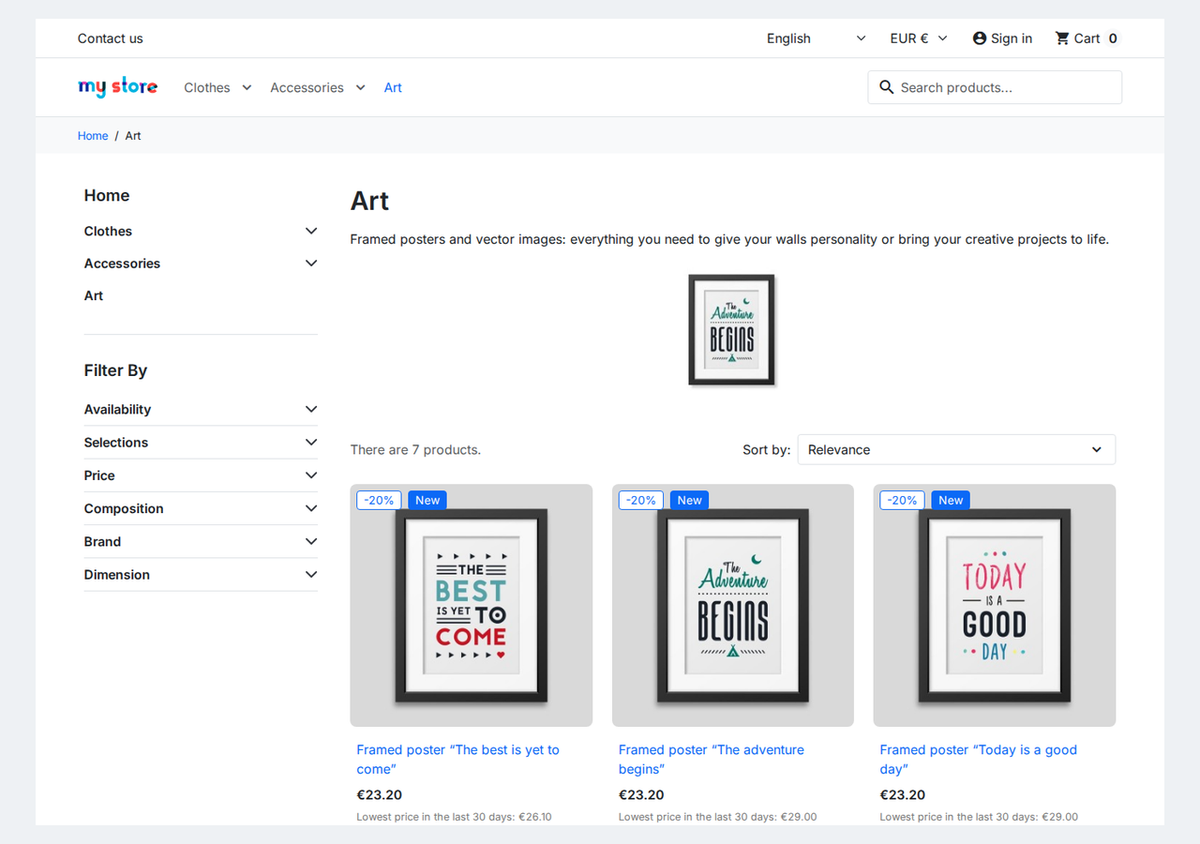1200x844 pixels.
Task: Click the my store logo
Action: click(117, 87)
